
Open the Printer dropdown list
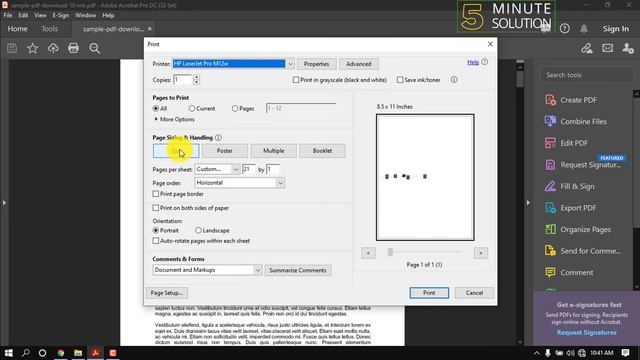point(290,64)
